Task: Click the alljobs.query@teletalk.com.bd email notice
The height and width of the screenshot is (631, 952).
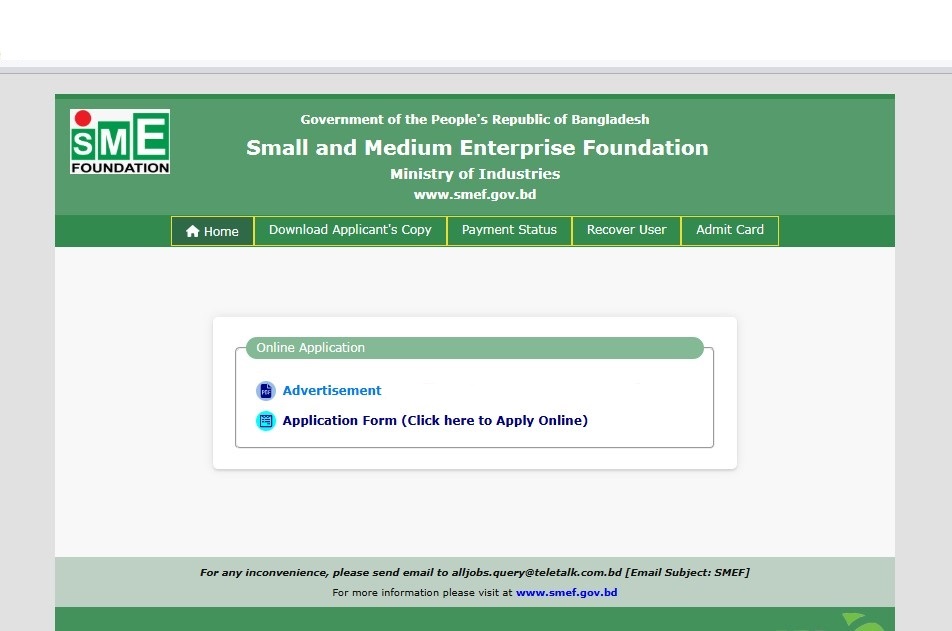Action: [x=475, y=572]
